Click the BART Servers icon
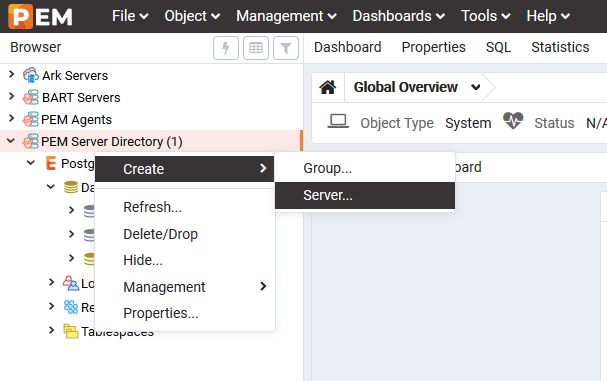Viewport: 607px width, 381px height. point(31,97)
